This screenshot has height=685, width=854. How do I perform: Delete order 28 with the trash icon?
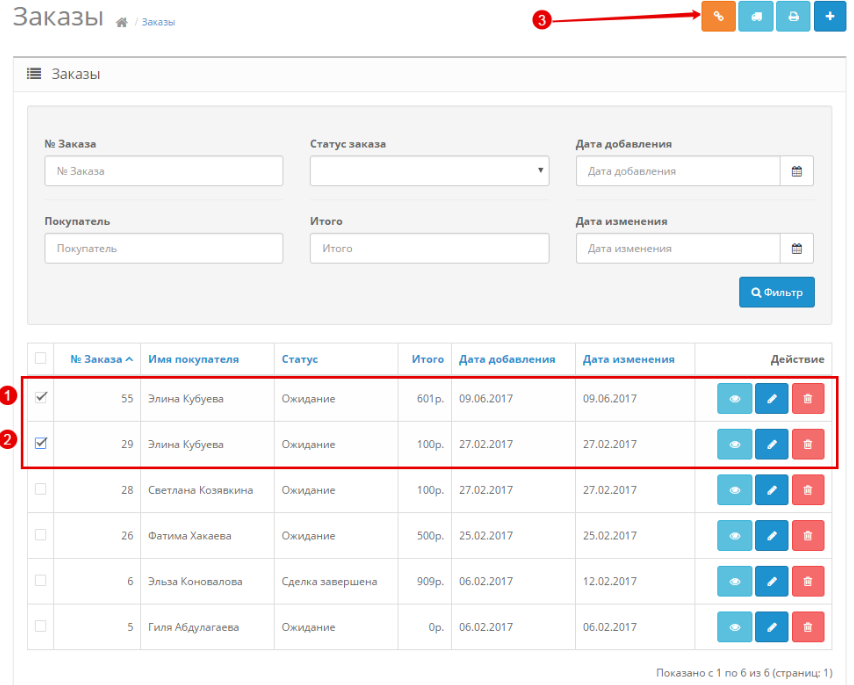pyautogui.click(x=808, y=490)
